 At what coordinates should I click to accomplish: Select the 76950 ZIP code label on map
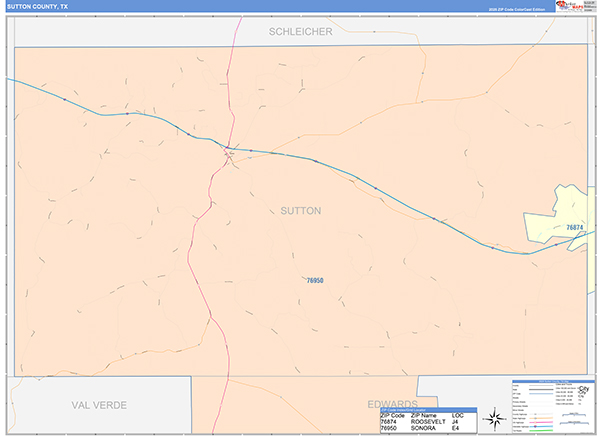315,280
